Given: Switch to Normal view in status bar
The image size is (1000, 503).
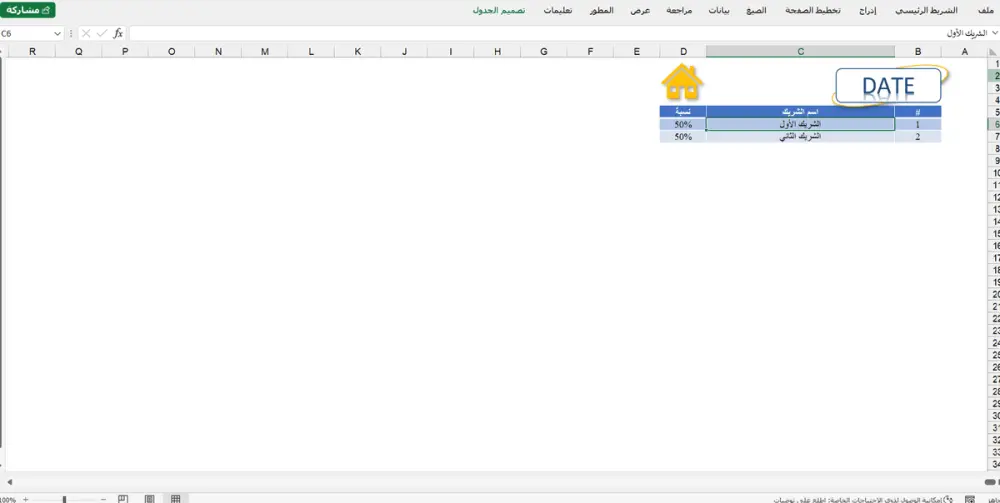Looking at the screenshot, I should point(175,499).
